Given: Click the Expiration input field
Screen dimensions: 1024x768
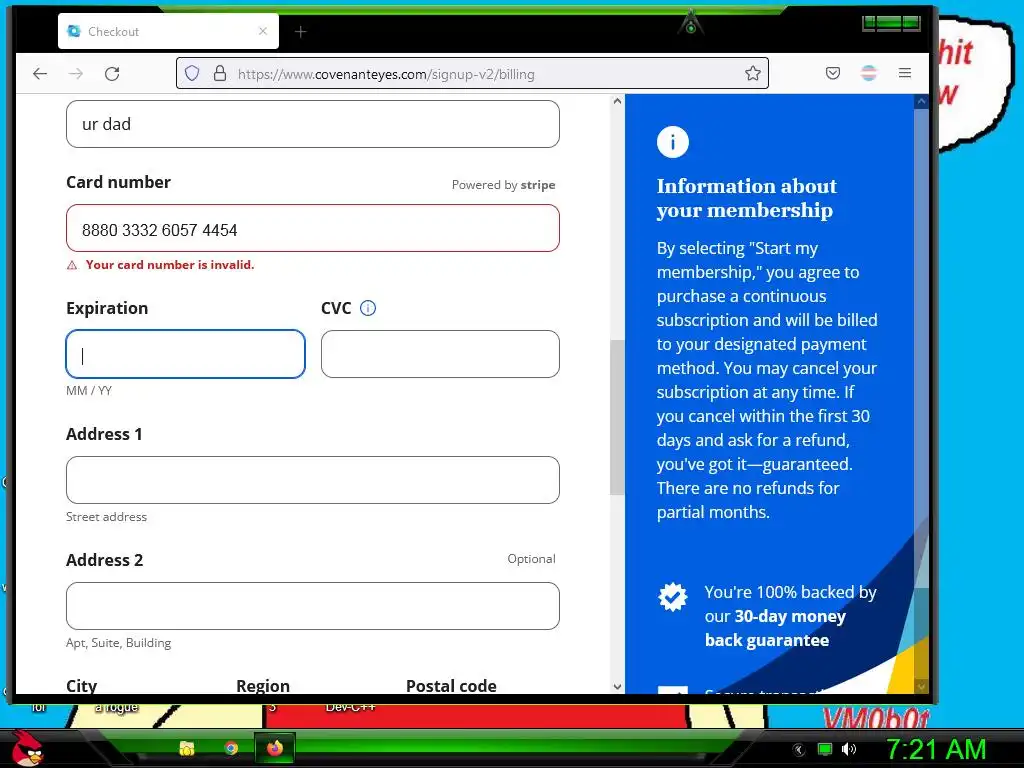Looking at the screenshot, I should (185, 354).
